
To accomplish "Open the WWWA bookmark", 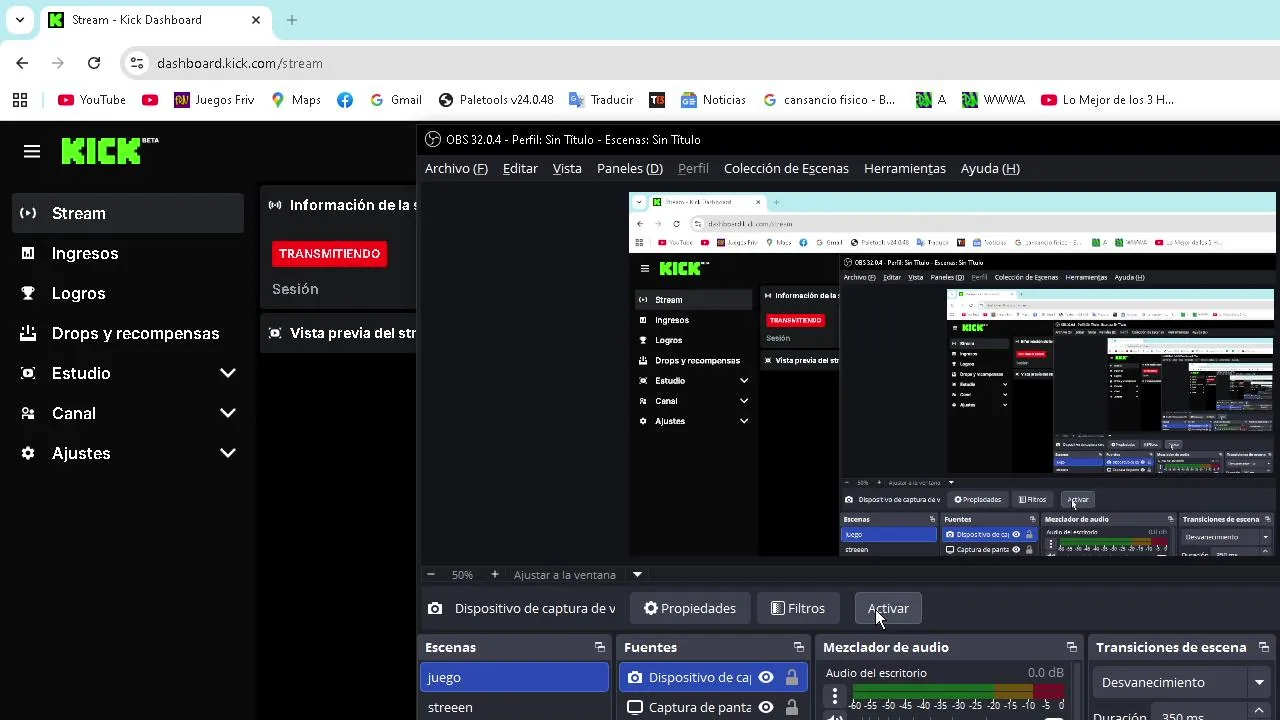I will [993, 100].
